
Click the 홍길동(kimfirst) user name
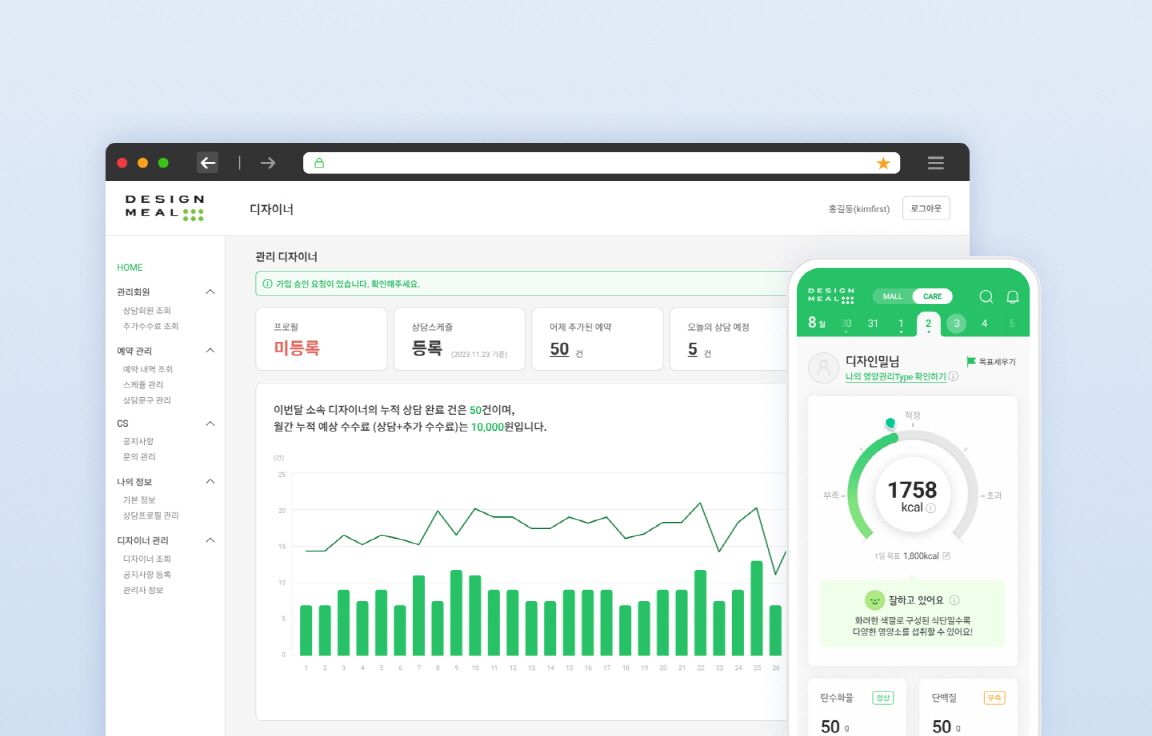859,209
